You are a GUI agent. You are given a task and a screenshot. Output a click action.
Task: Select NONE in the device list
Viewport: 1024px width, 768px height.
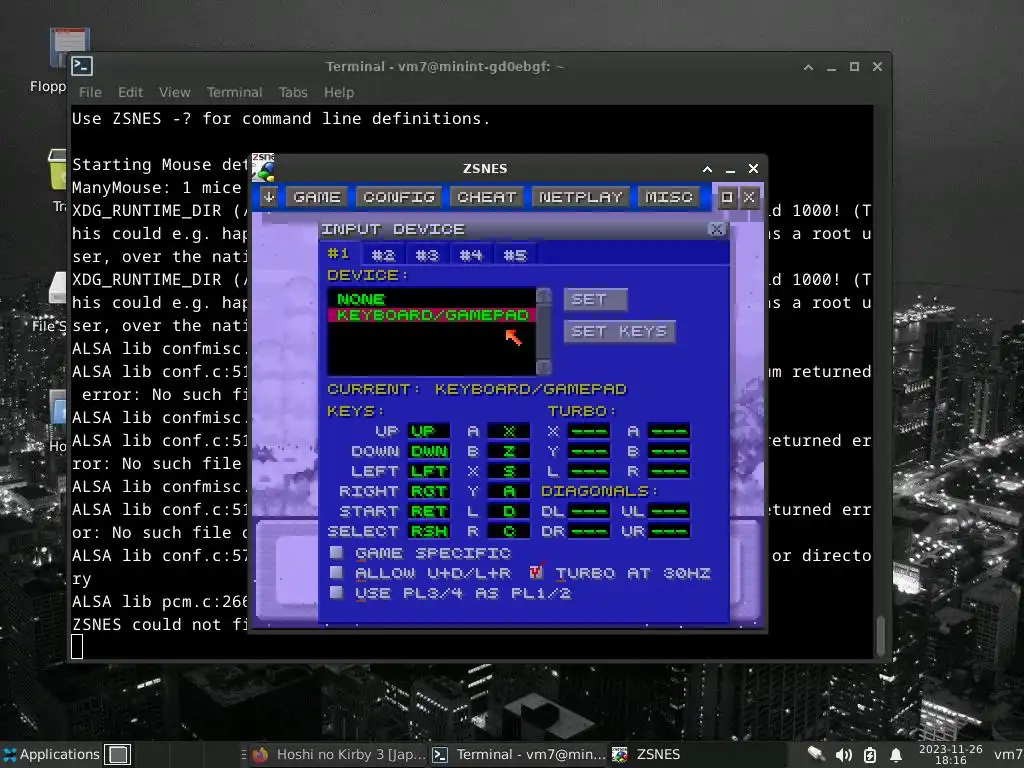coord(432,299)
